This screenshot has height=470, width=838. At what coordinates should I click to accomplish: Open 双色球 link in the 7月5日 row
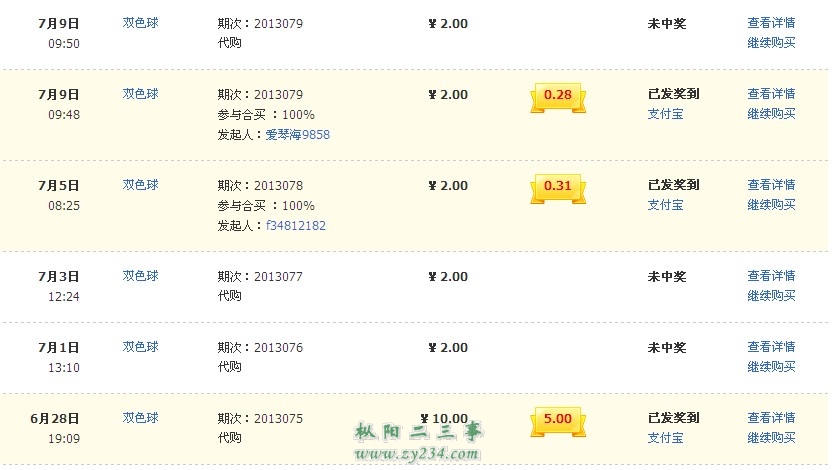141,185
